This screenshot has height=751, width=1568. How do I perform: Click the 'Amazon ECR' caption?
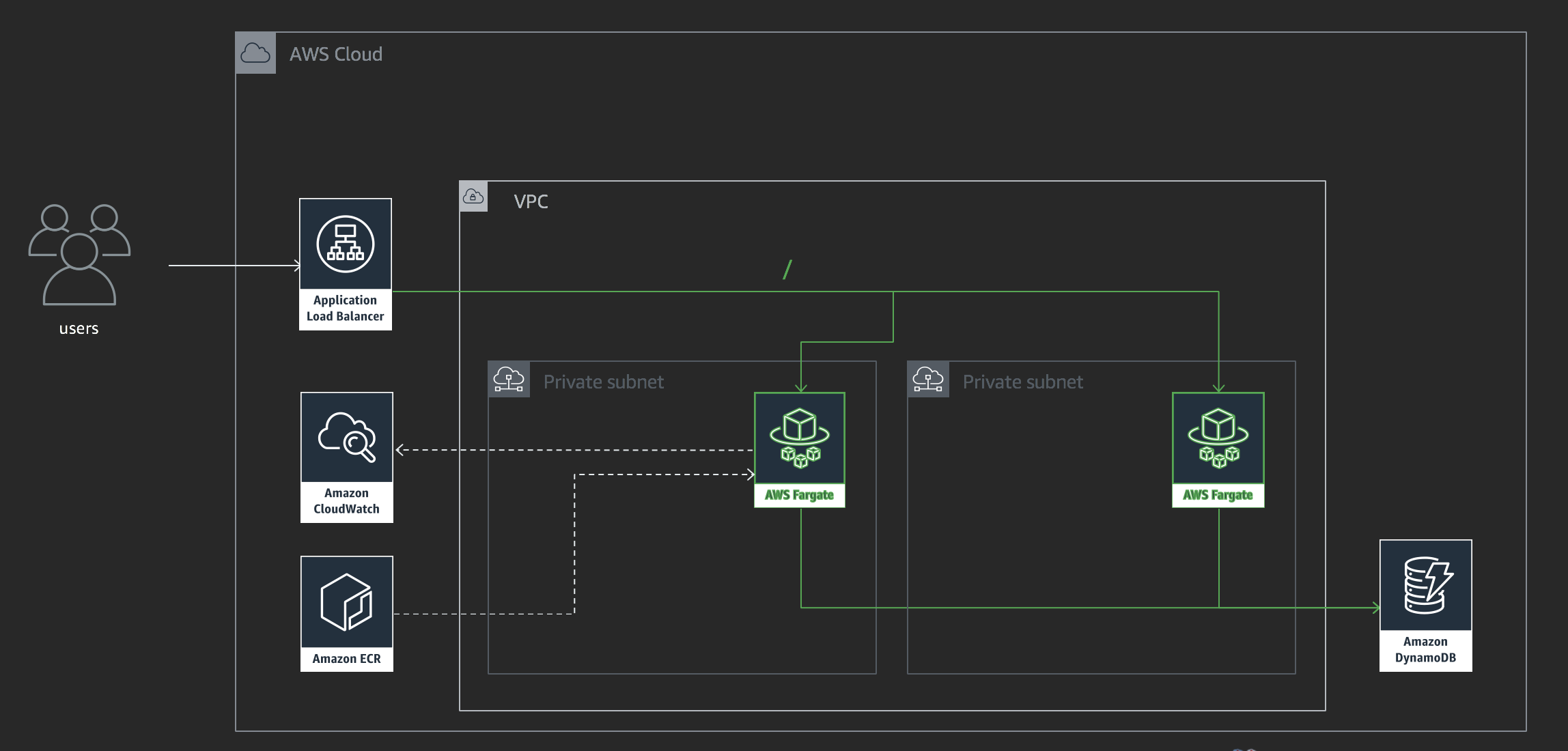click(x=347, y=659)
